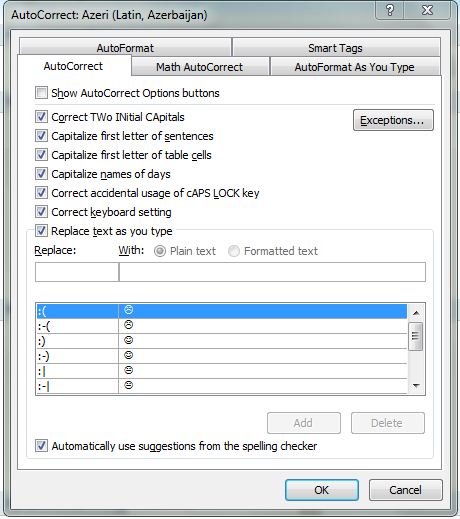Disable Replace text as you type
Screen dimensions: 460x519
click(41, 231)
